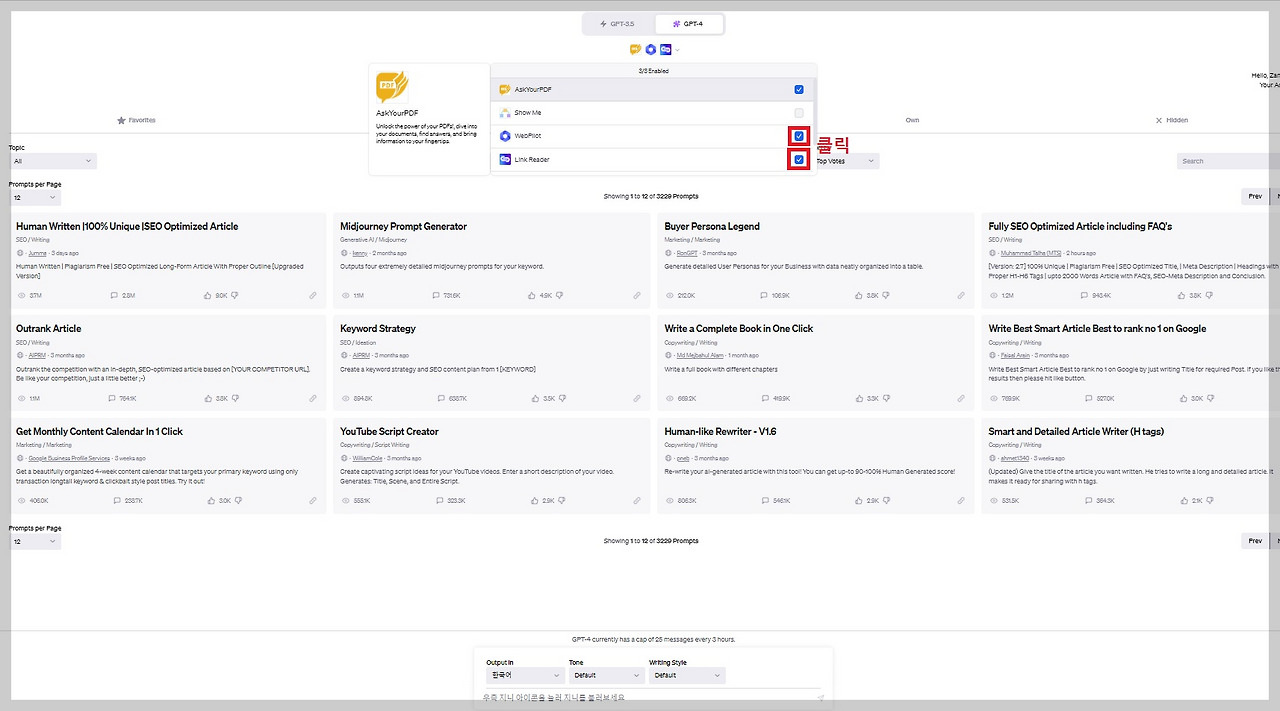1280x711 pixels.
Task: Copy link of Write a Complete Book card
Action: (x=961, y=398)
